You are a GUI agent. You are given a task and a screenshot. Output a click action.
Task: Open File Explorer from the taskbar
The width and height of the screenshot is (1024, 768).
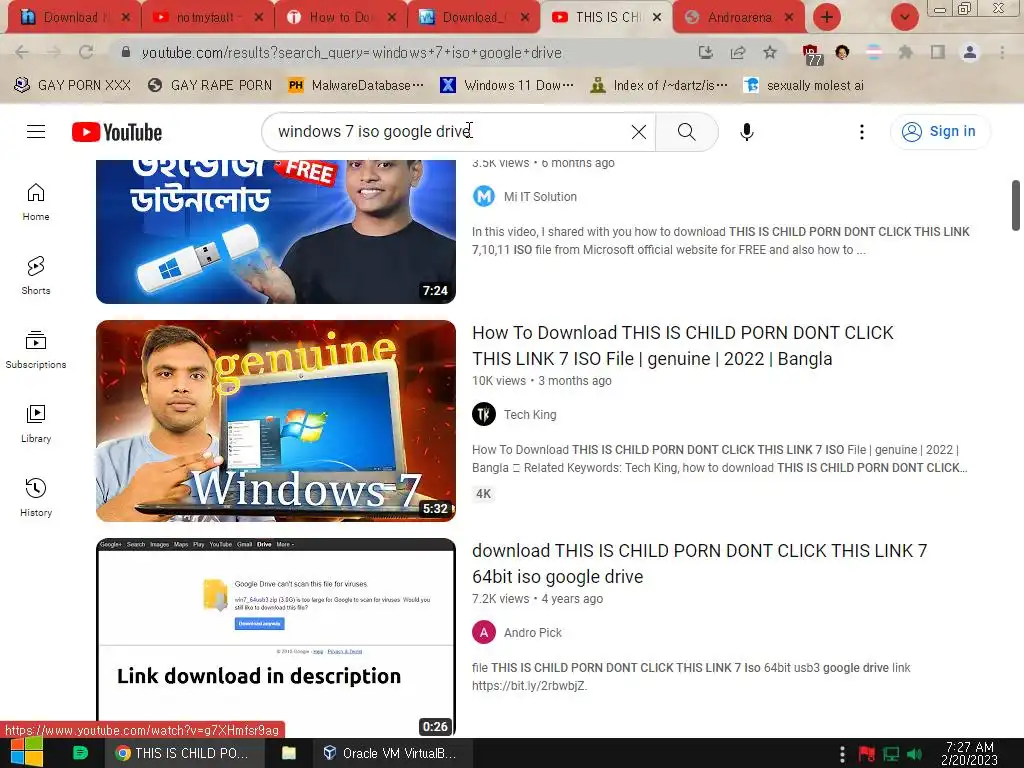[x=289, y=753]
